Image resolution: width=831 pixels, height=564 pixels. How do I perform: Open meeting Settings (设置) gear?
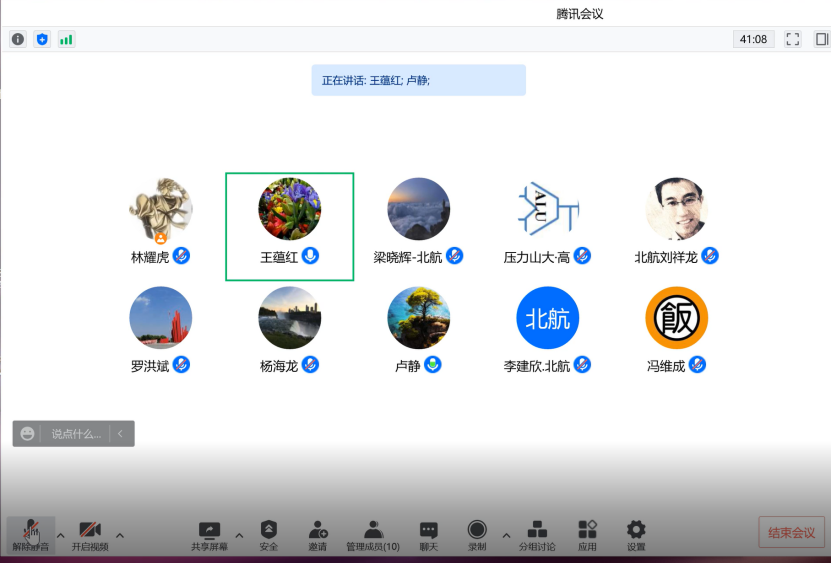point(636,533)
